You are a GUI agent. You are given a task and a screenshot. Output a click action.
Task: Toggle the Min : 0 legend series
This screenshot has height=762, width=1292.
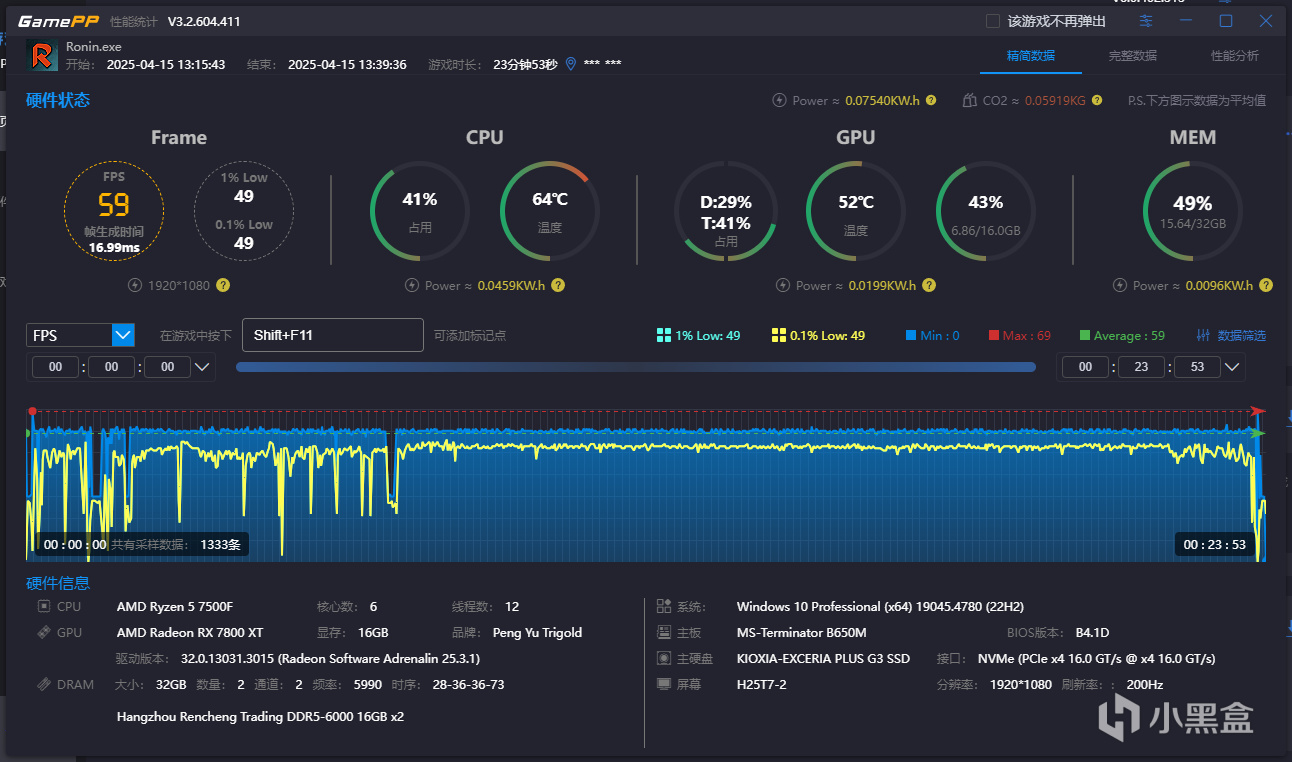tap(932, 335)
